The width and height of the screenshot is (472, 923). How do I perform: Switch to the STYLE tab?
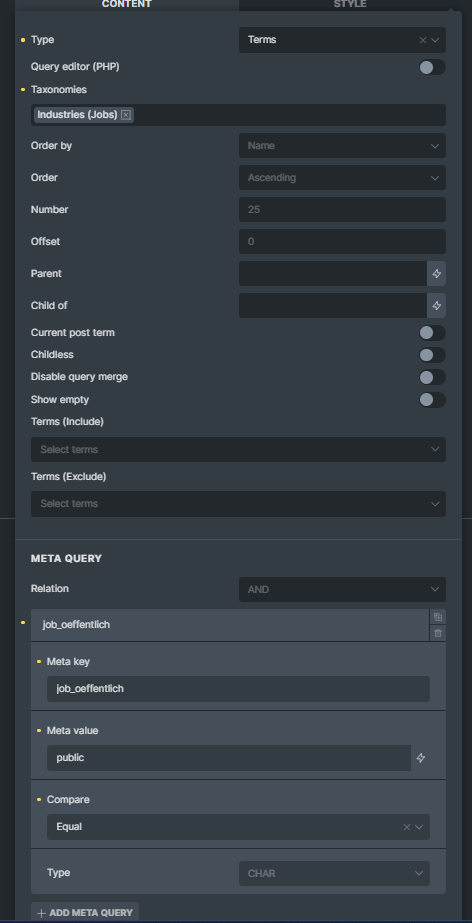pos(350,5)
